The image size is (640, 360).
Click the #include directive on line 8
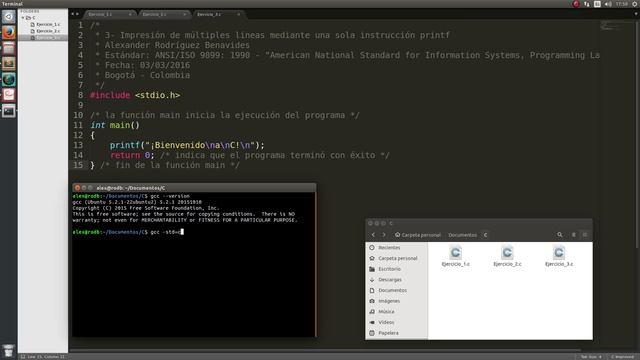110,95
